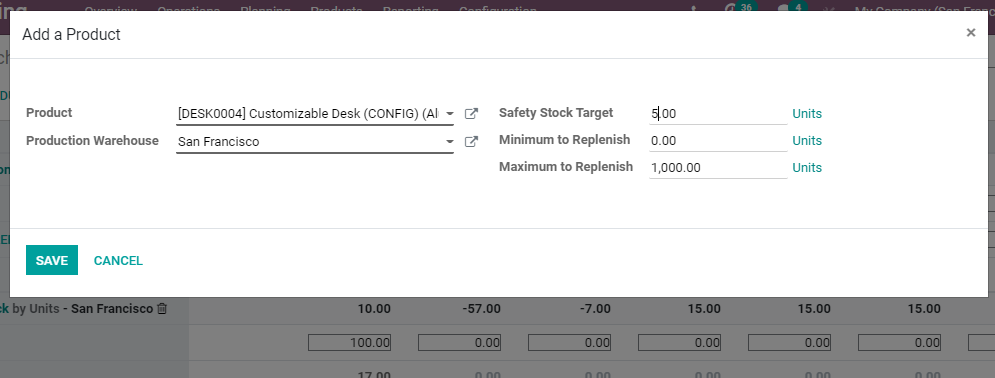Viewport: 995px width, 378px height.
Task: Click the 0.00 field below -57.00
Action: click(459, 343)
